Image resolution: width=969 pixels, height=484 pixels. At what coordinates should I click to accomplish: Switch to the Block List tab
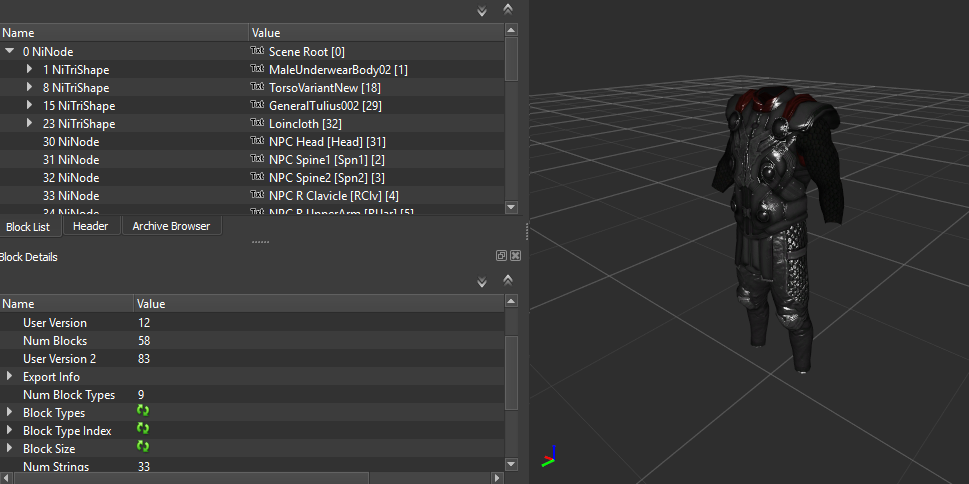(x=28, y=227)
